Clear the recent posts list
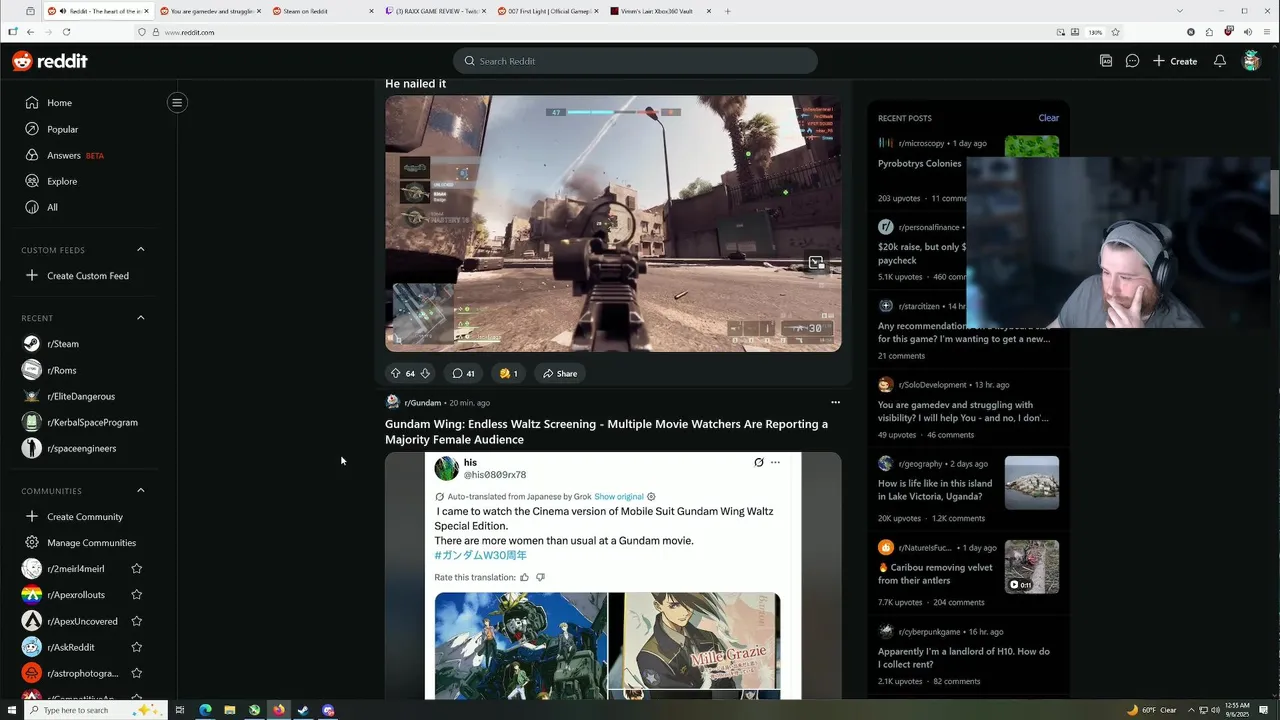1280x720 pixels. pos(1048,117)
